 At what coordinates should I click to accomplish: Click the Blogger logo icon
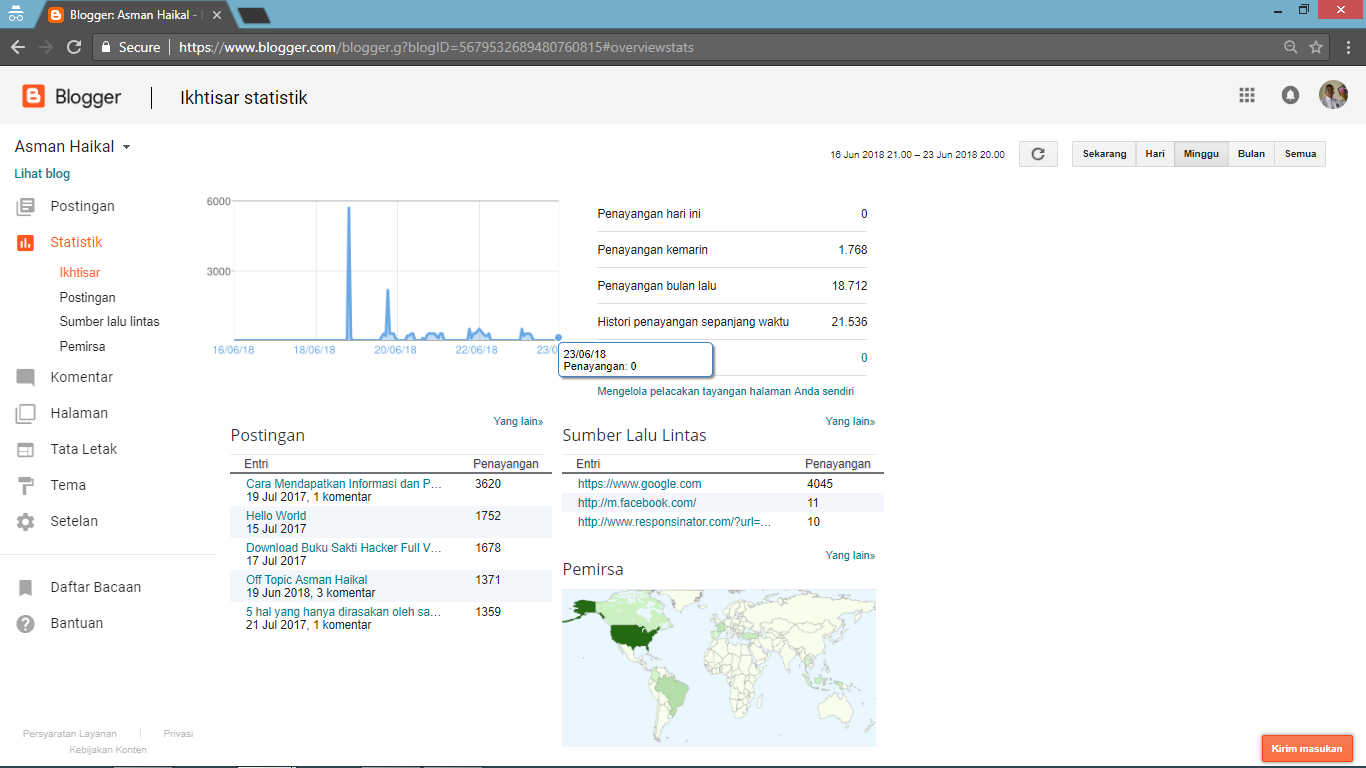tap(34, 97)
